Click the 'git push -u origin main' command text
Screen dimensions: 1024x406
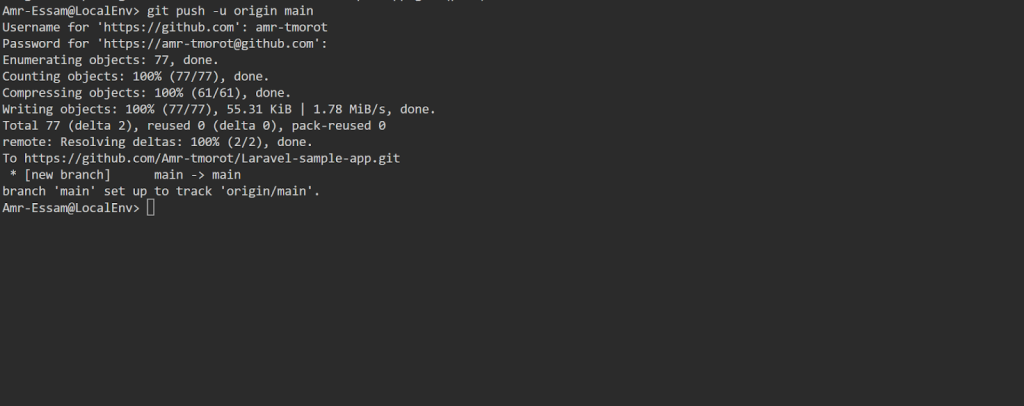click(x=230, y=10)
